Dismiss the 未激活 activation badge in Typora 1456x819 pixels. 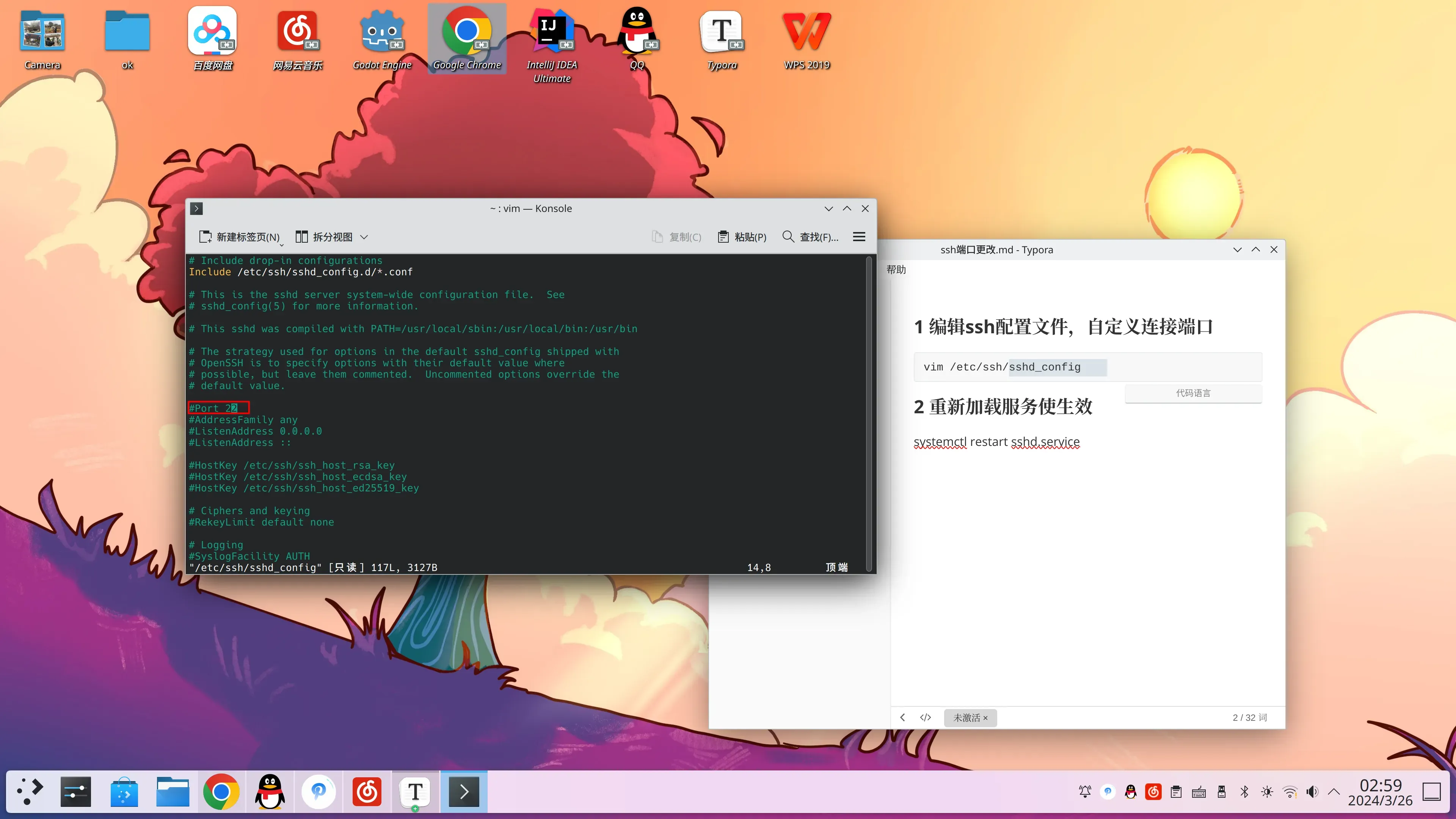click(x=985, y=718)
